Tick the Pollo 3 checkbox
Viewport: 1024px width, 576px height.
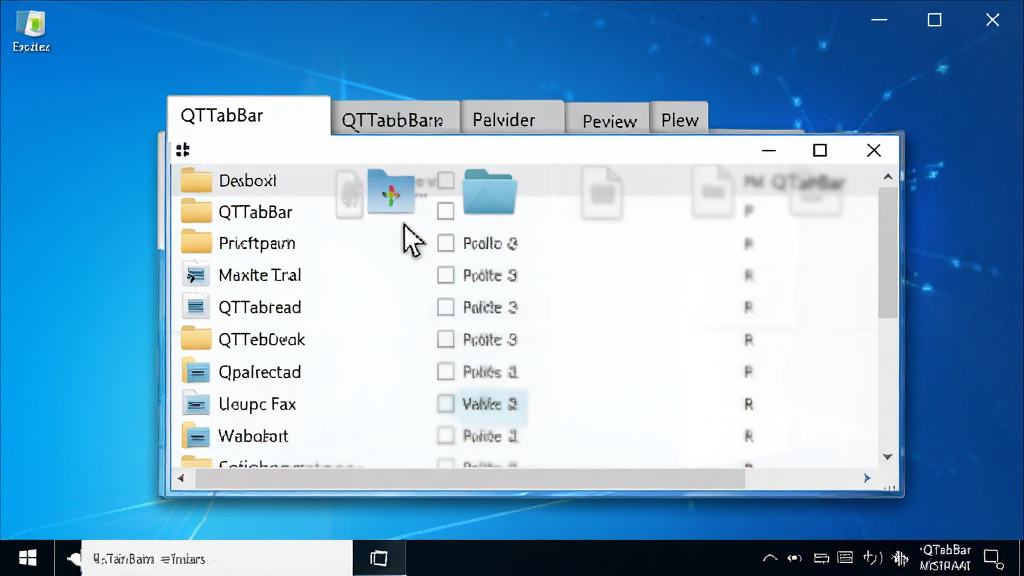(x=445, y=243)
